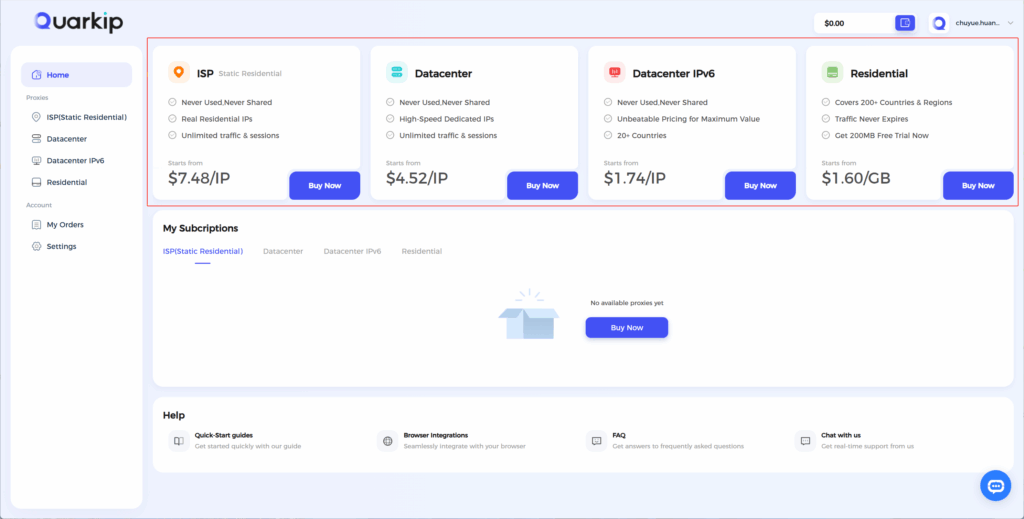Click Buy Now under No available proxies
This screenshot has height=519, width=1024.
[627, 328]
